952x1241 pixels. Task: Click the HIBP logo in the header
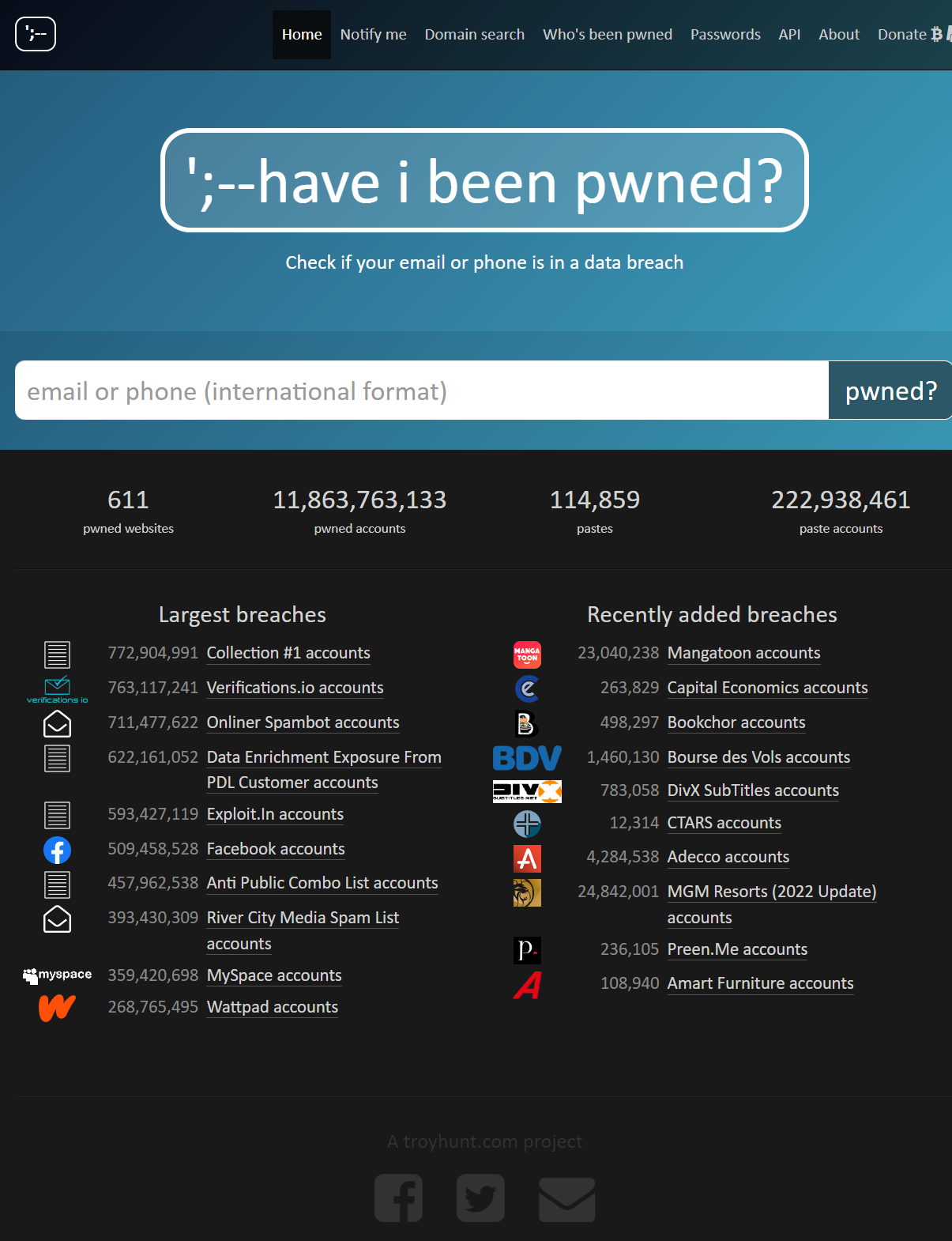pyautogui.click(x=36, y=34)
